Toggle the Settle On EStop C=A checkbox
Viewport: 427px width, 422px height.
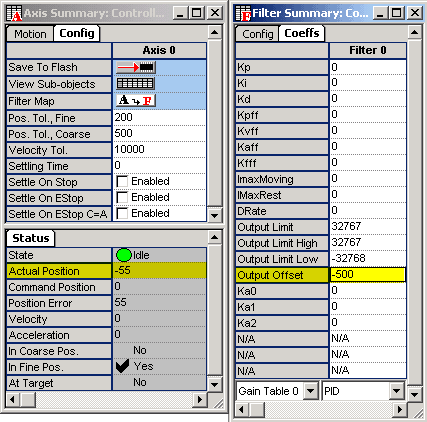coord(122,214)
